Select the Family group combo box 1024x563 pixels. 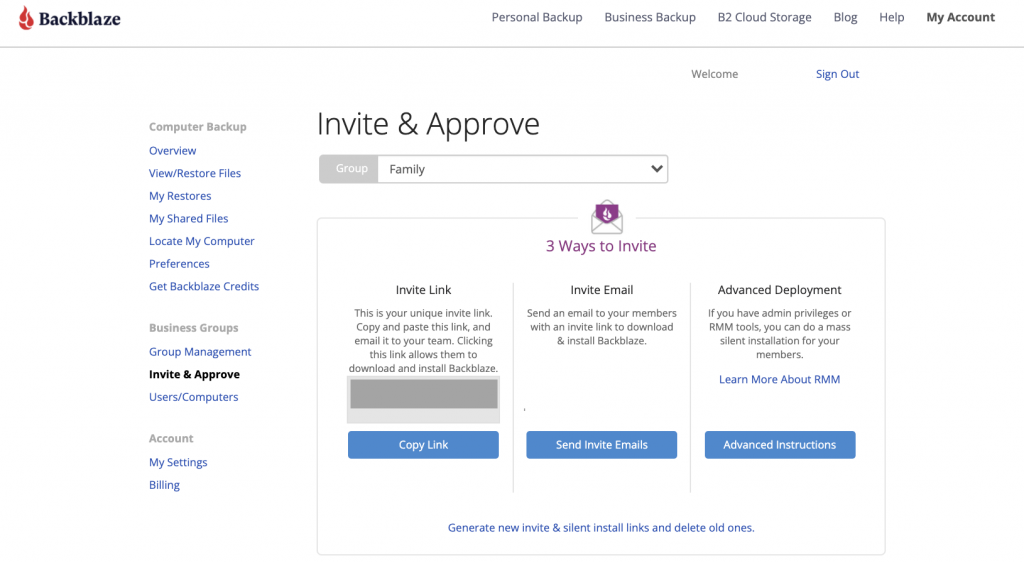pyautogui.click(x=522, y=169)
